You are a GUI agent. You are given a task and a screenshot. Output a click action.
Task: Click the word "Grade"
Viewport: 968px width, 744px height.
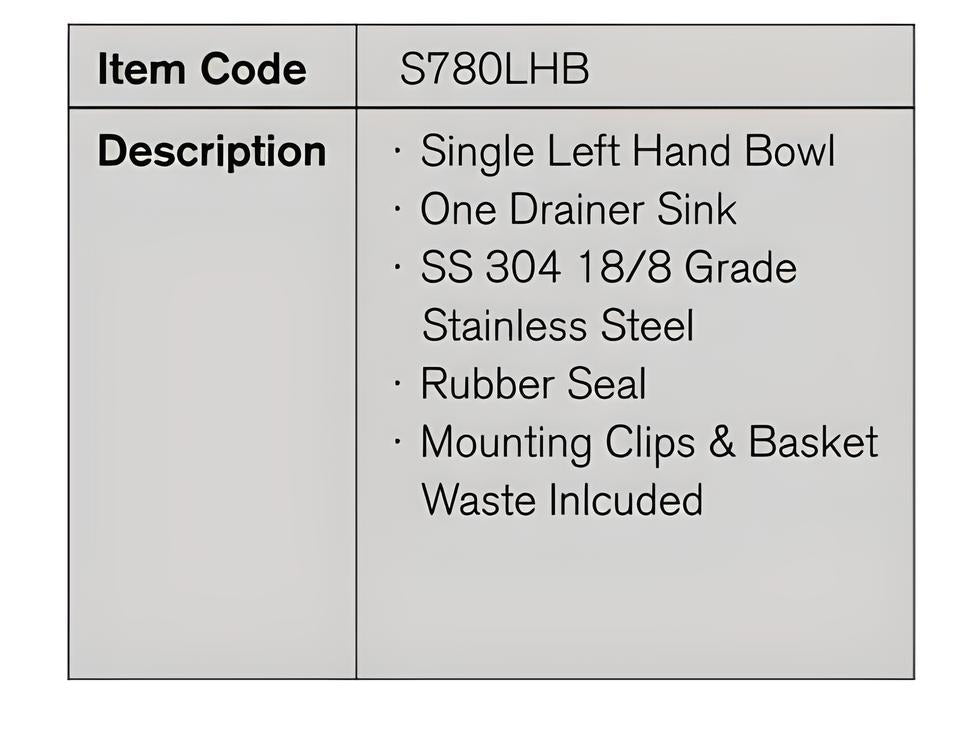tap(739, 268)
